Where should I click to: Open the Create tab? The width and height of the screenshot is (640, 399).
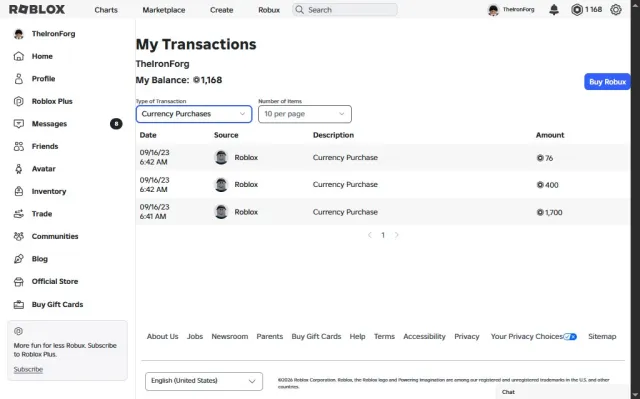coord(222,10)
